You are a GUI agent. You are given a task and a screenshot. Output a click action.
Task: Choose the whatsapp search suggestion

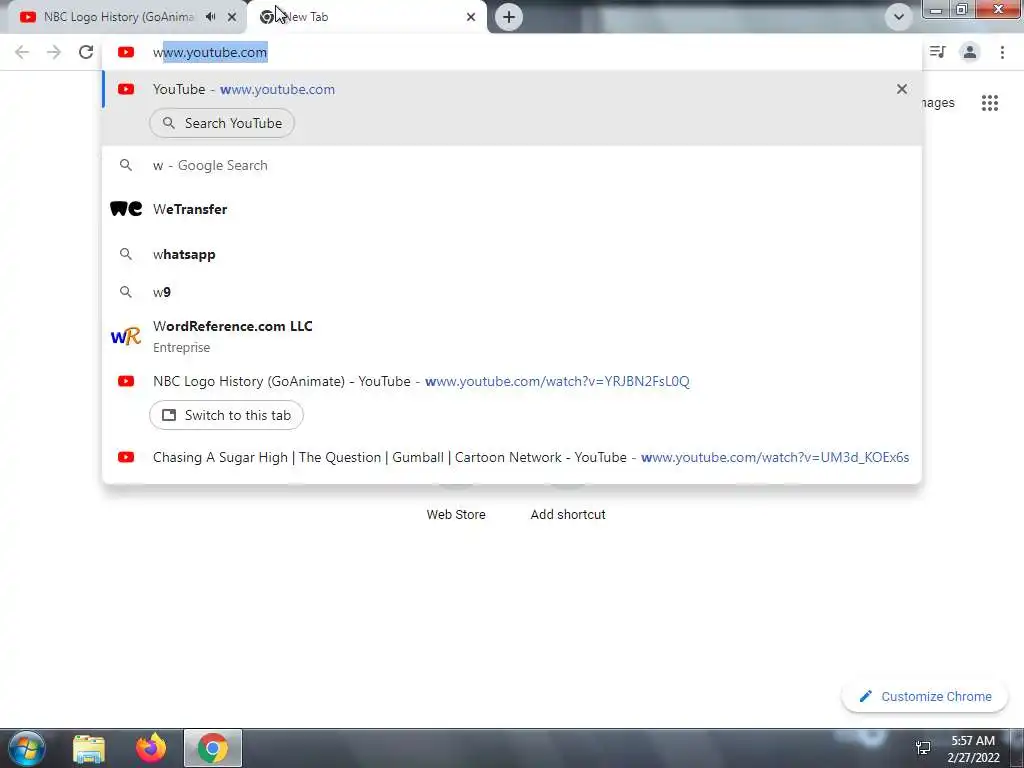[512, 254]
